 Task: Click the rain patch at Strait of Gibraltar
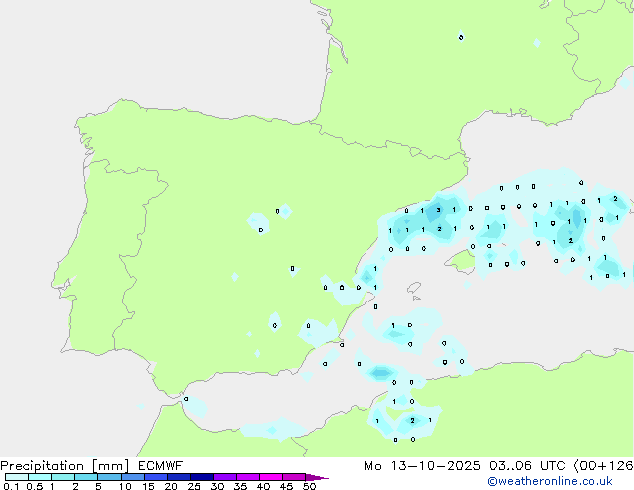tap(193, 406)
